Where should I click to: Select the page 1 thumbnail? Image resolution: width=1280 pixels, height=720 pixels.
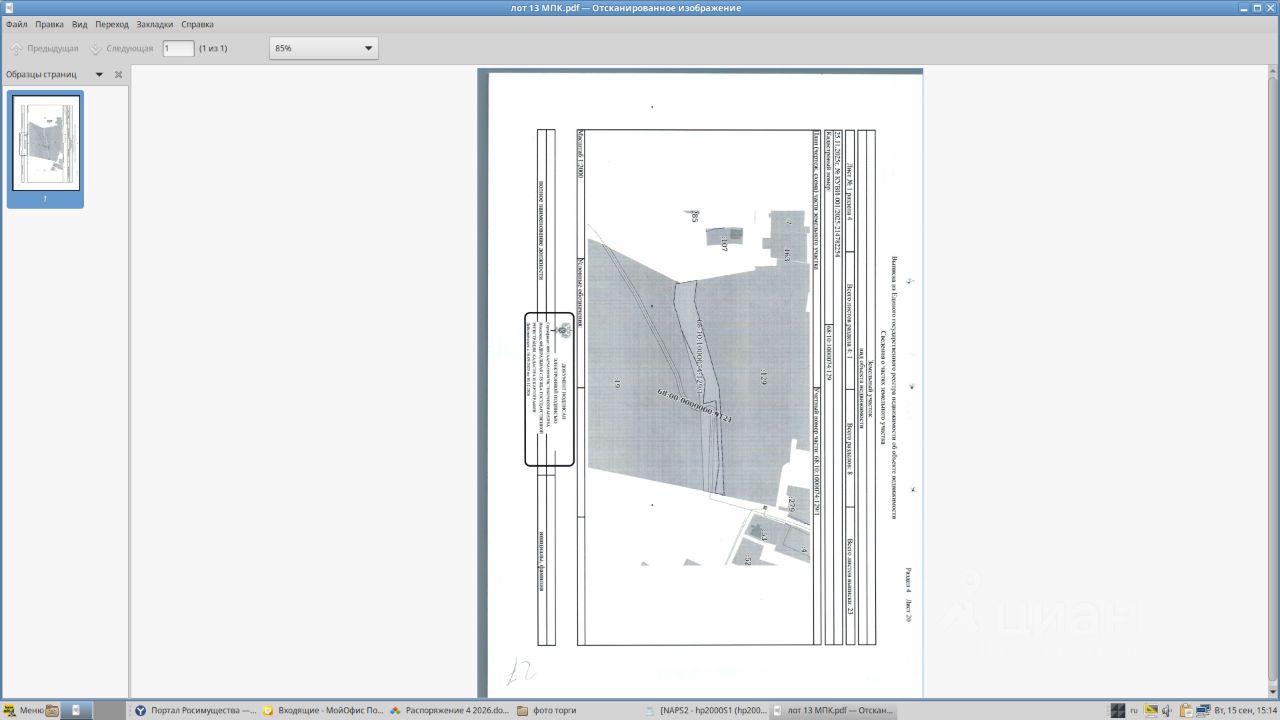coord(46,148)
